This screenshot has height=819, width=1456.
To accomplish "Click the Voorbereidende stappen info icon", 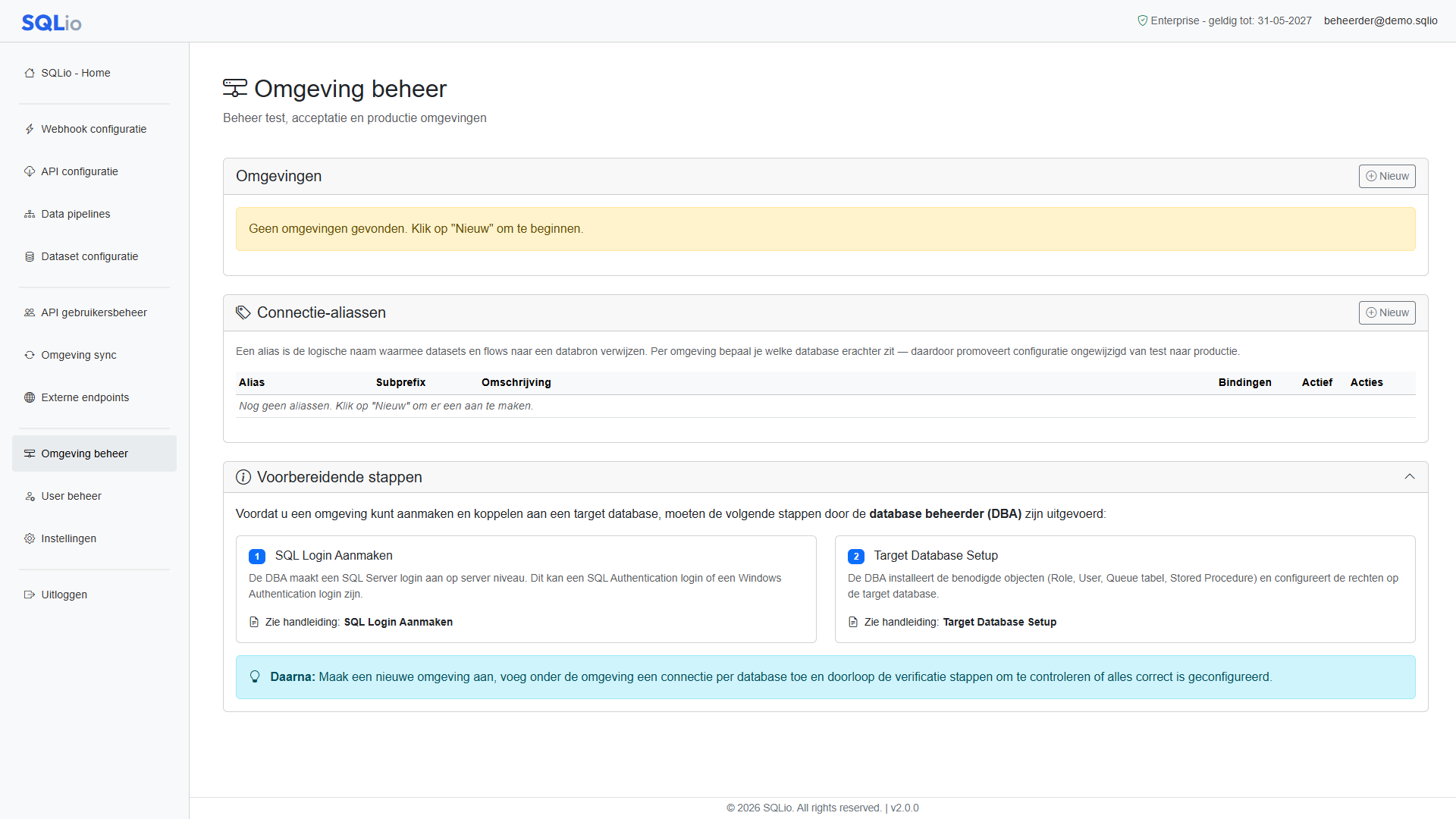I will [x=243, y=477].
